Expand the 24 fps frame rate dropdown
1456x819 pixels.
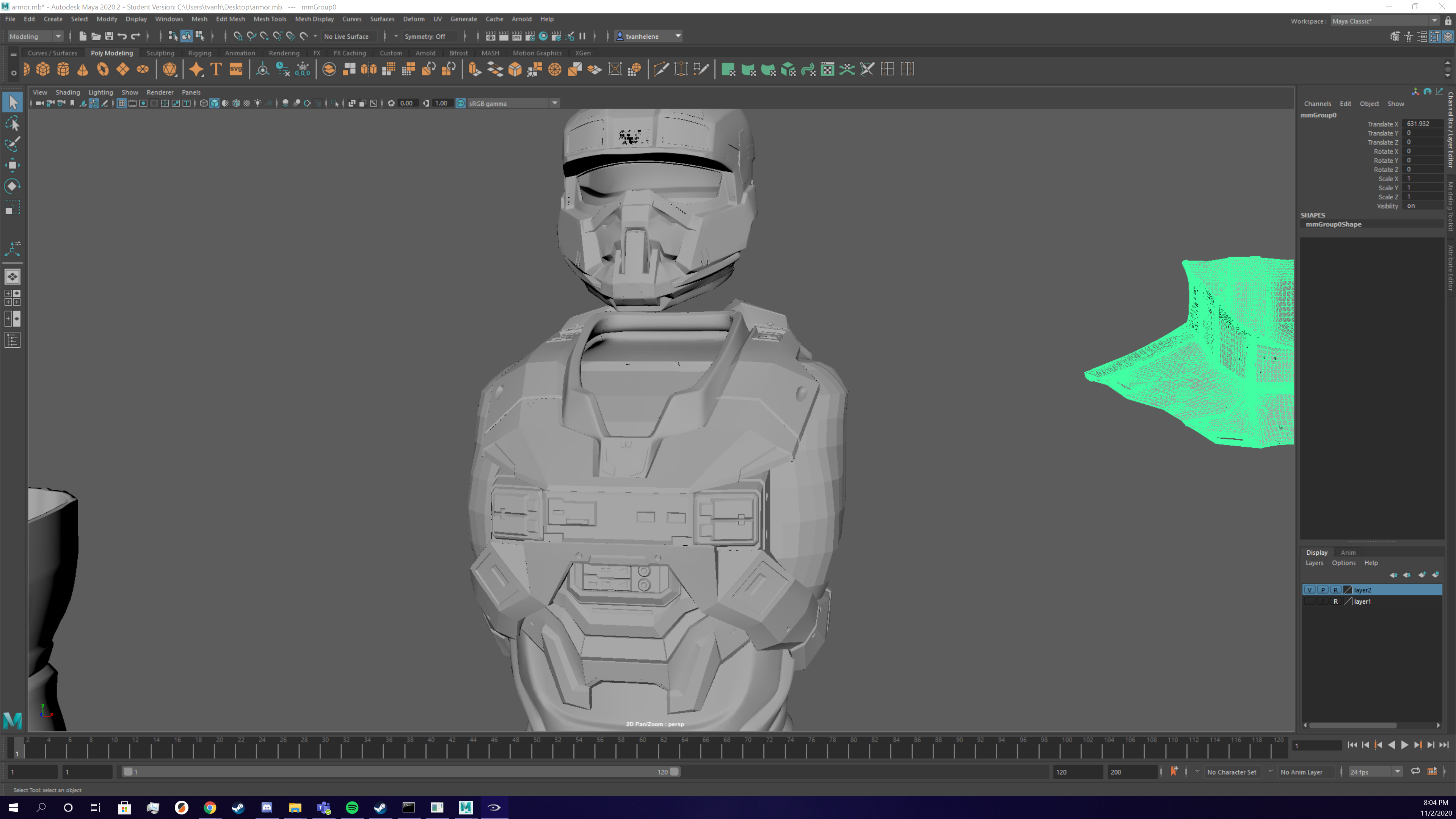pyautogui.click(x=1398, y=772)
